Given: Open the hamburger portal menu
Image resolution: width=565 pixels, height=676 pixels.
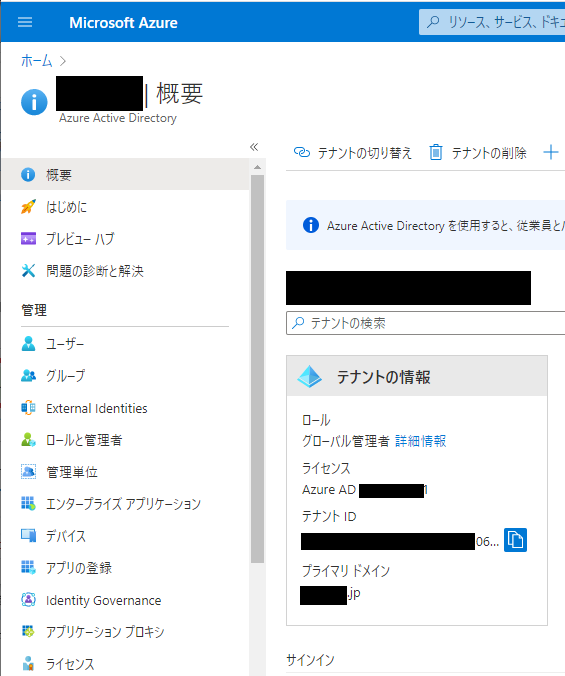Looking at the screenshot, I should pyautogui.click(x=25, y=22).
